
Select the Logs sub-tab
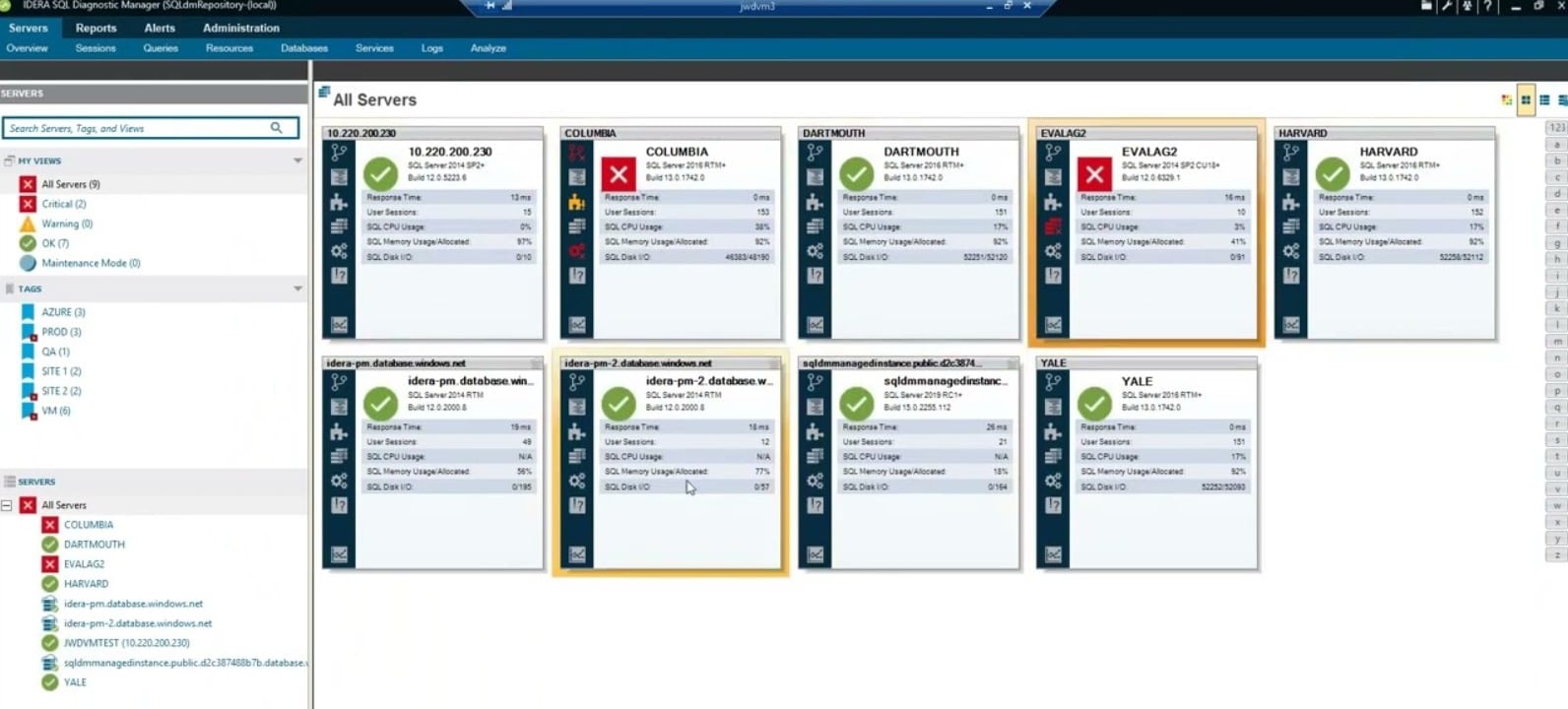pyautogui.click(x=432, y=48)
